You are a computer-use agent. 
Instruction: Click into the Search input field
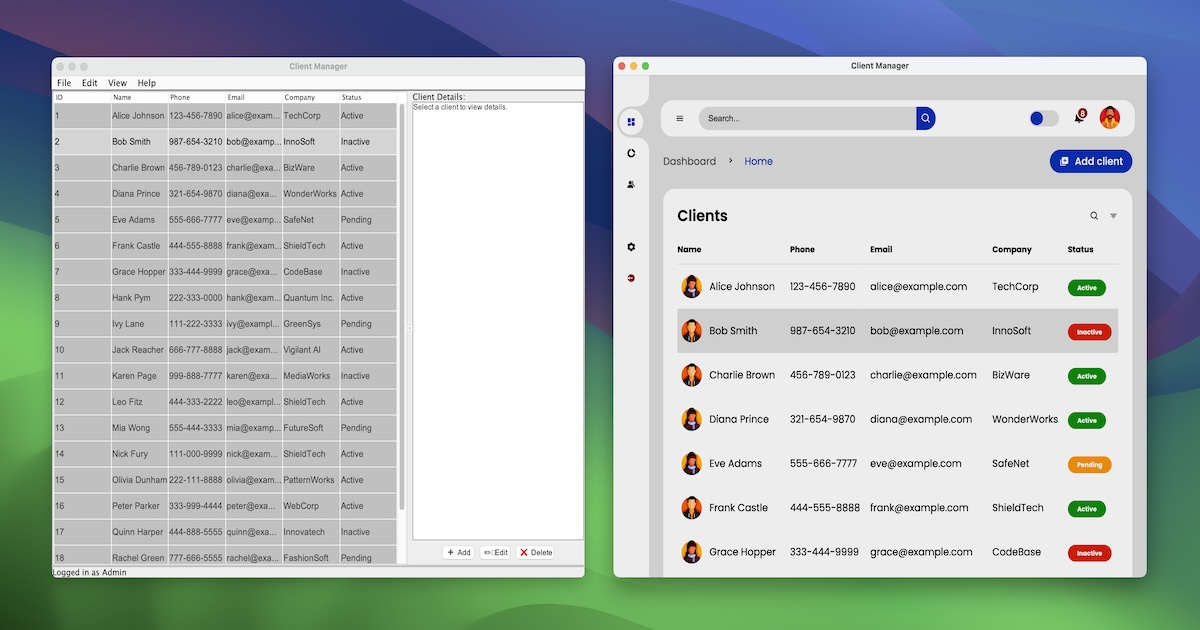tap(805, 118)
